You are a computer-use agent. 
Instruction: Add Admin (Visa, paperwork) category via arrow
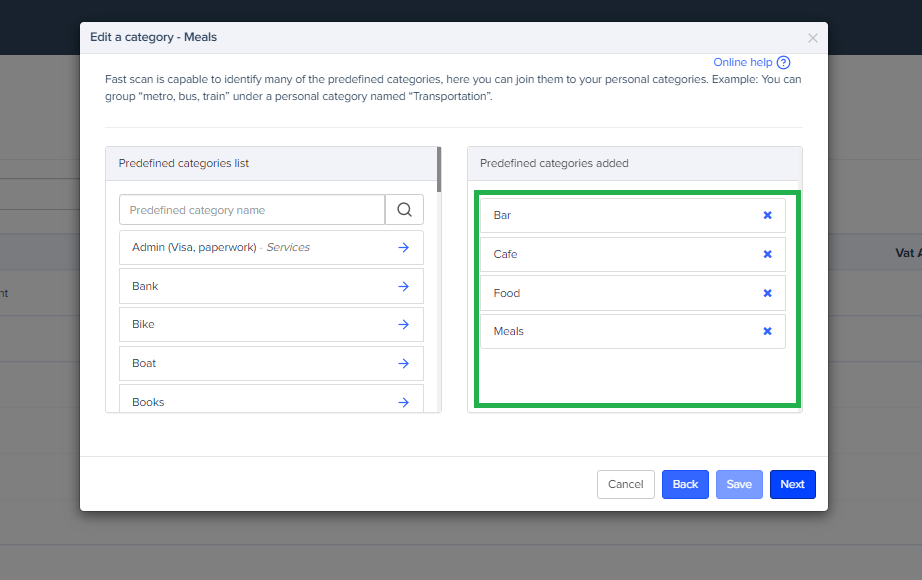403,248
